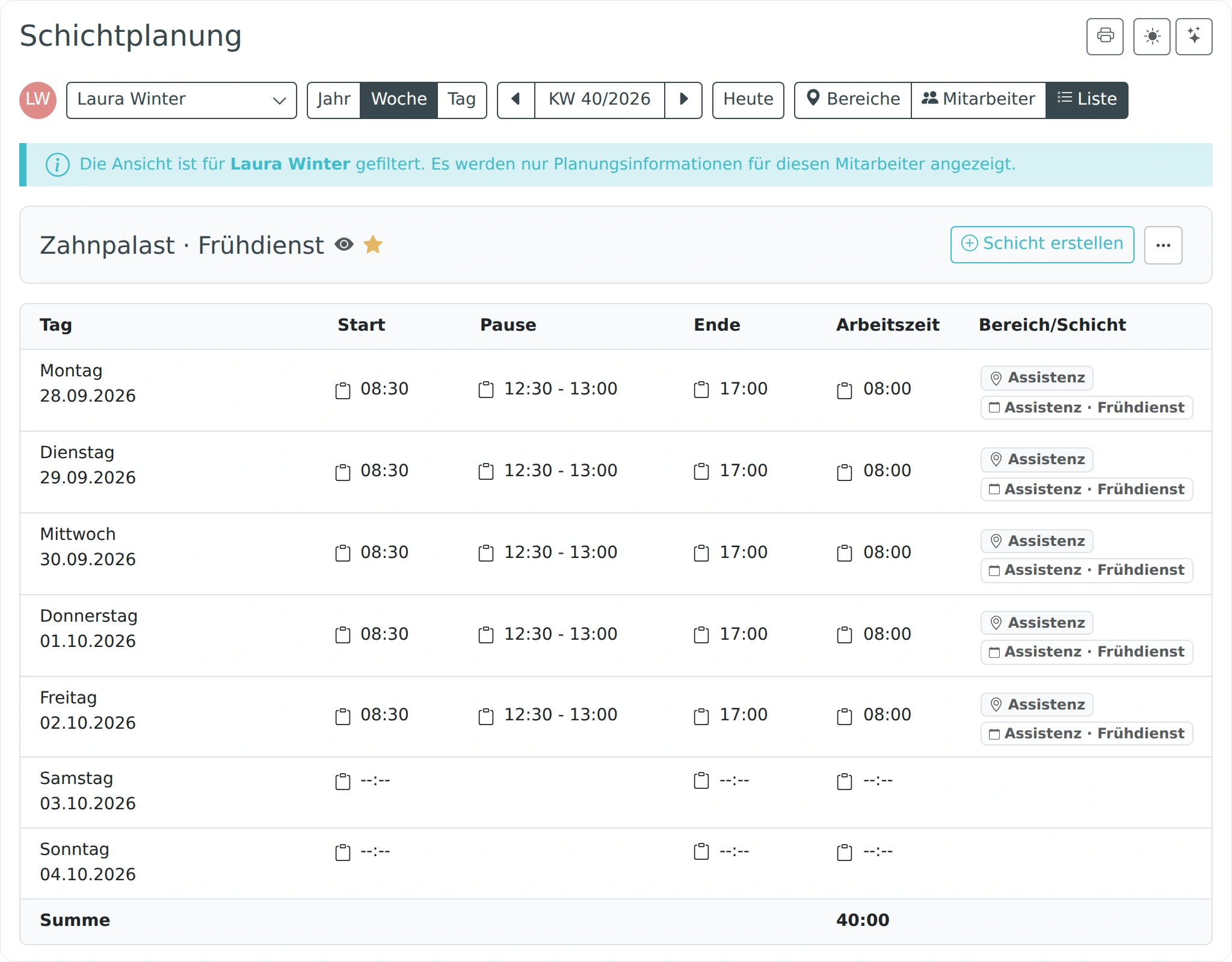Switch to Mitarbeiter view
Screen dimensions: 1232x962
pyautogui.click(x=978, y=100)
